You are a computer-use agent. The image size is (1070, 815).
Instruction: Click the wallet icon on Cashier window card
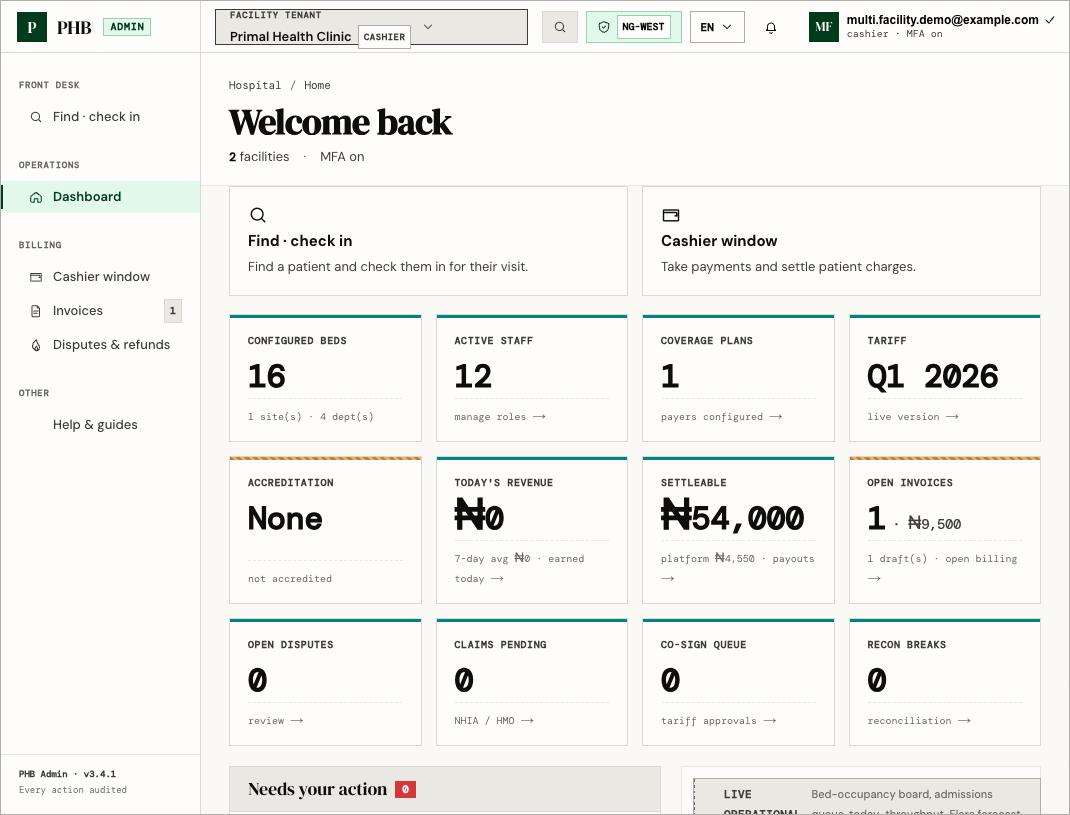pyautogui.click(x=671, y=215)
